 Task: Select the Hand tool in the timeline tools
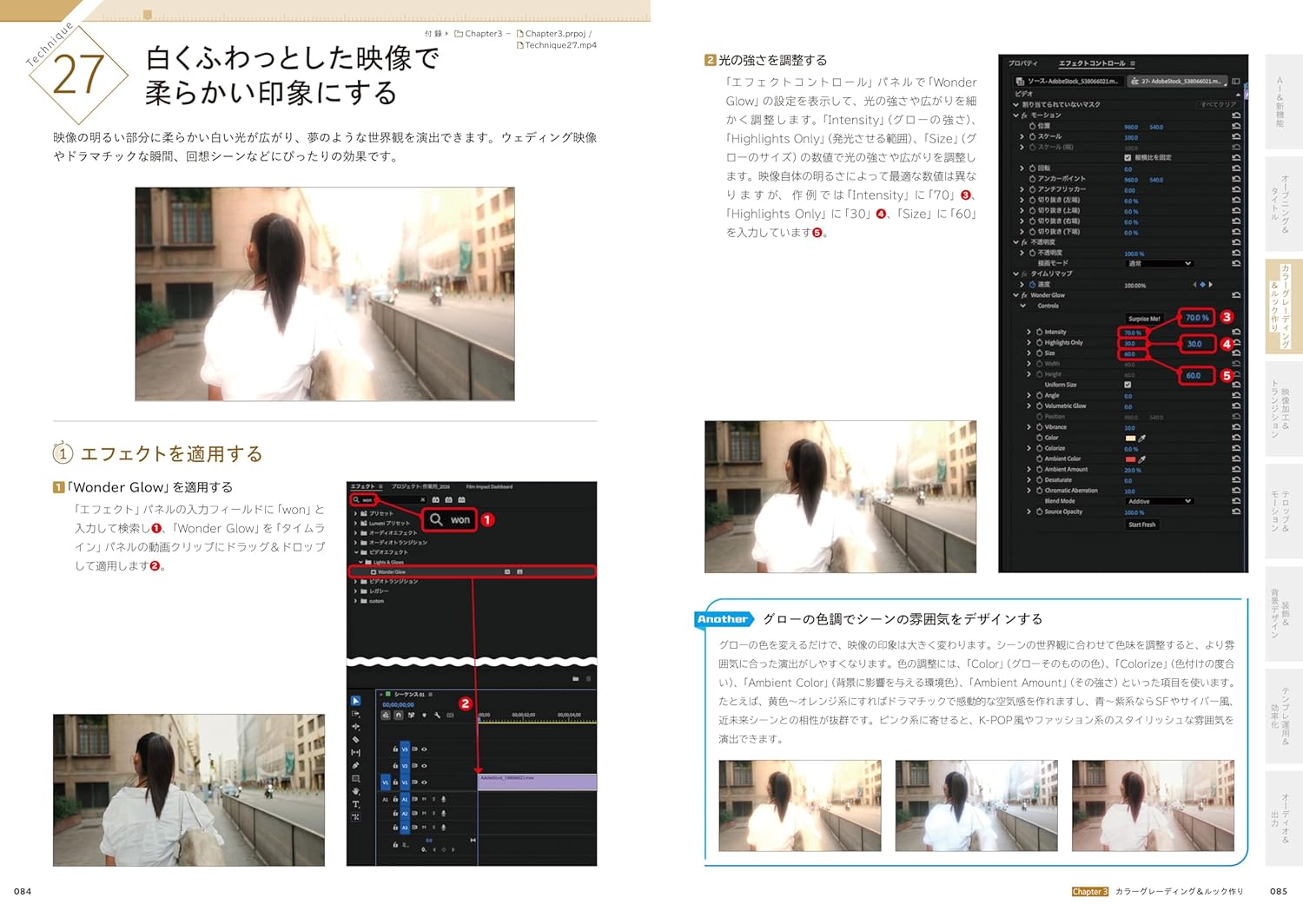point(355,791)
